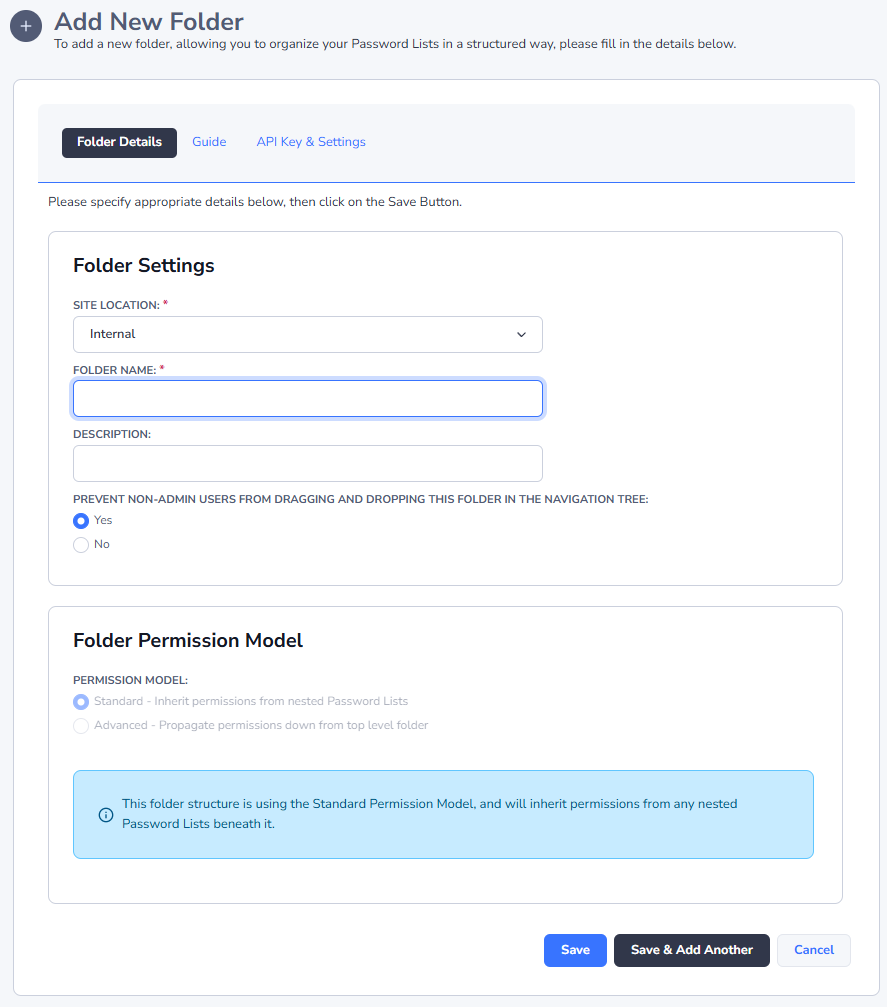Screen dimensions: 887x1007
Task: Go to the API Key & Settings tab
Action: (x=311, y=142)
